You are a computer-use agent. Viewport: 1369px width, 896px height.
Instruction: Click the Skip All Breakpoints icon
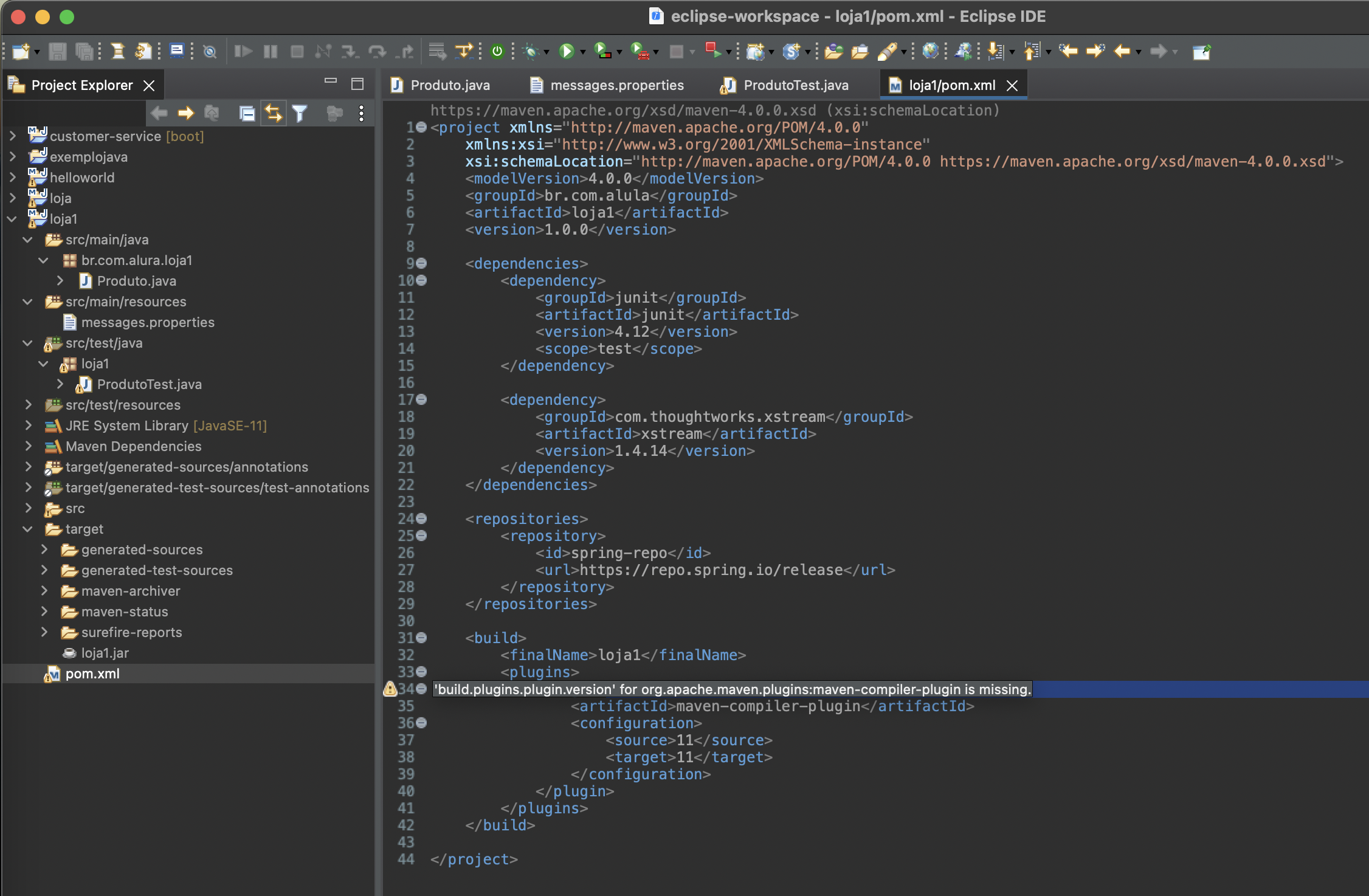point(210,52)
